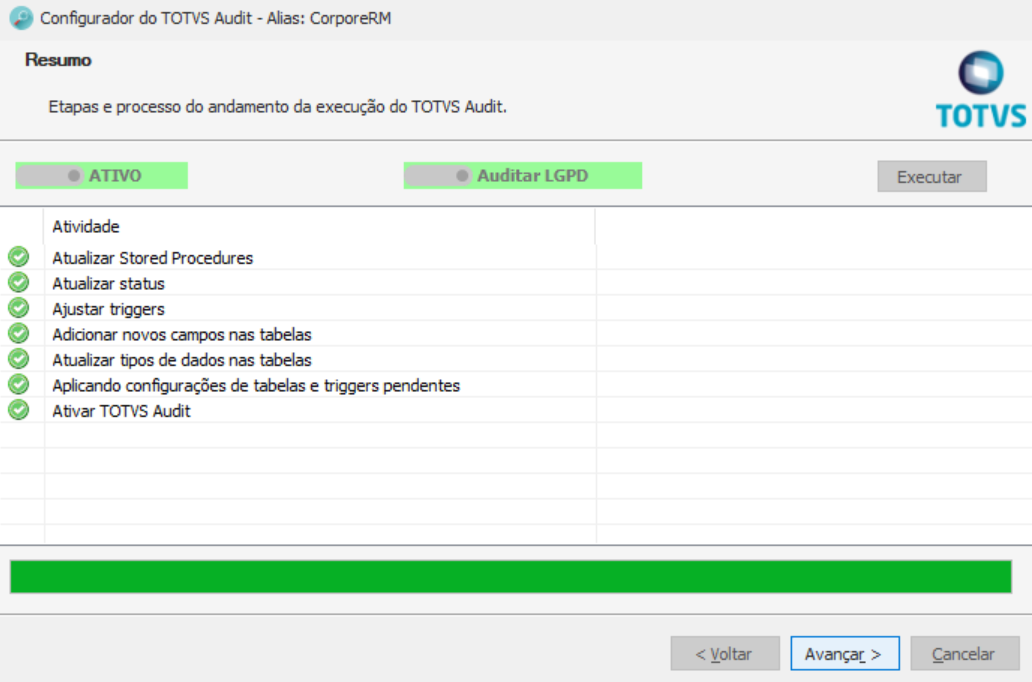
Task: Select the 'Atualizar Stored Procedures' row text
Action: 153,258
